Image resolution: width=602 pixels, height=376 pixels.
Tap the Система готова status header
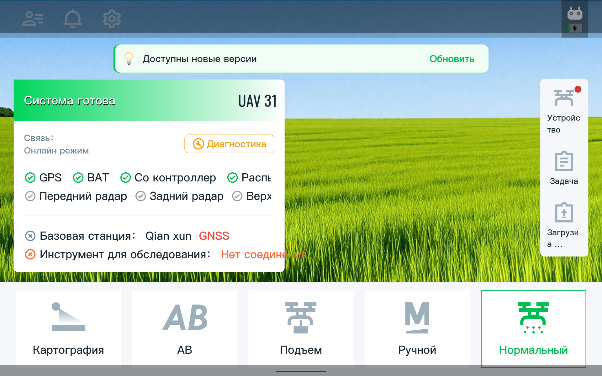click(x=69, y=101)
